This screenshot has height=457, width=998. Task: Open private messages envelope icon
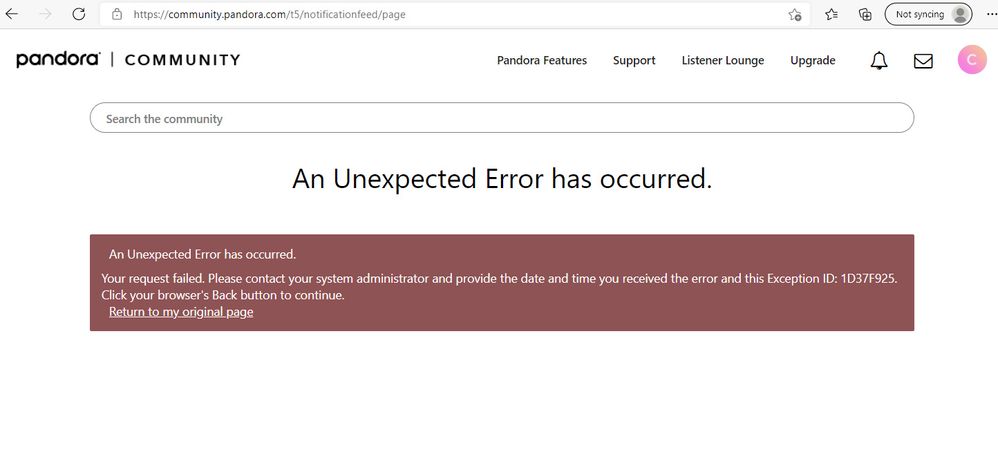923,61
